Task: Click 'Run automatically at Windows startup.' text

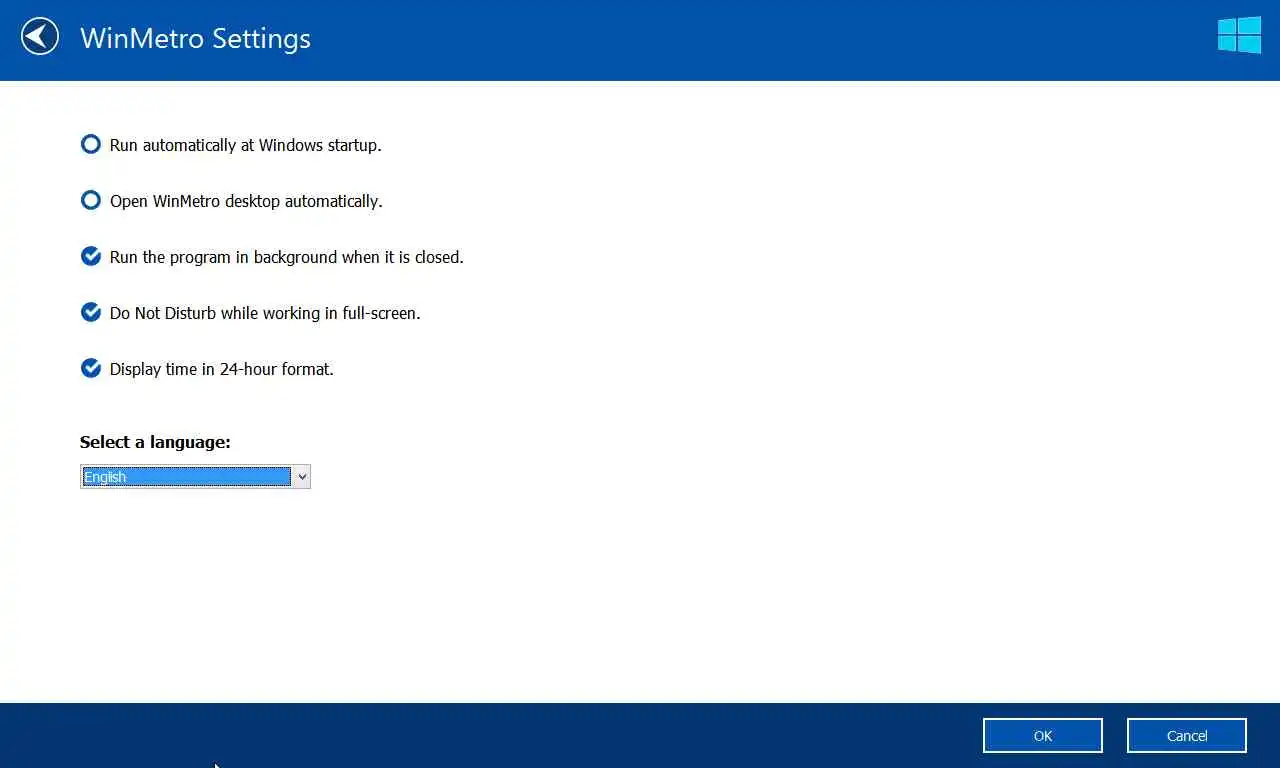Action: coord(245,145)
